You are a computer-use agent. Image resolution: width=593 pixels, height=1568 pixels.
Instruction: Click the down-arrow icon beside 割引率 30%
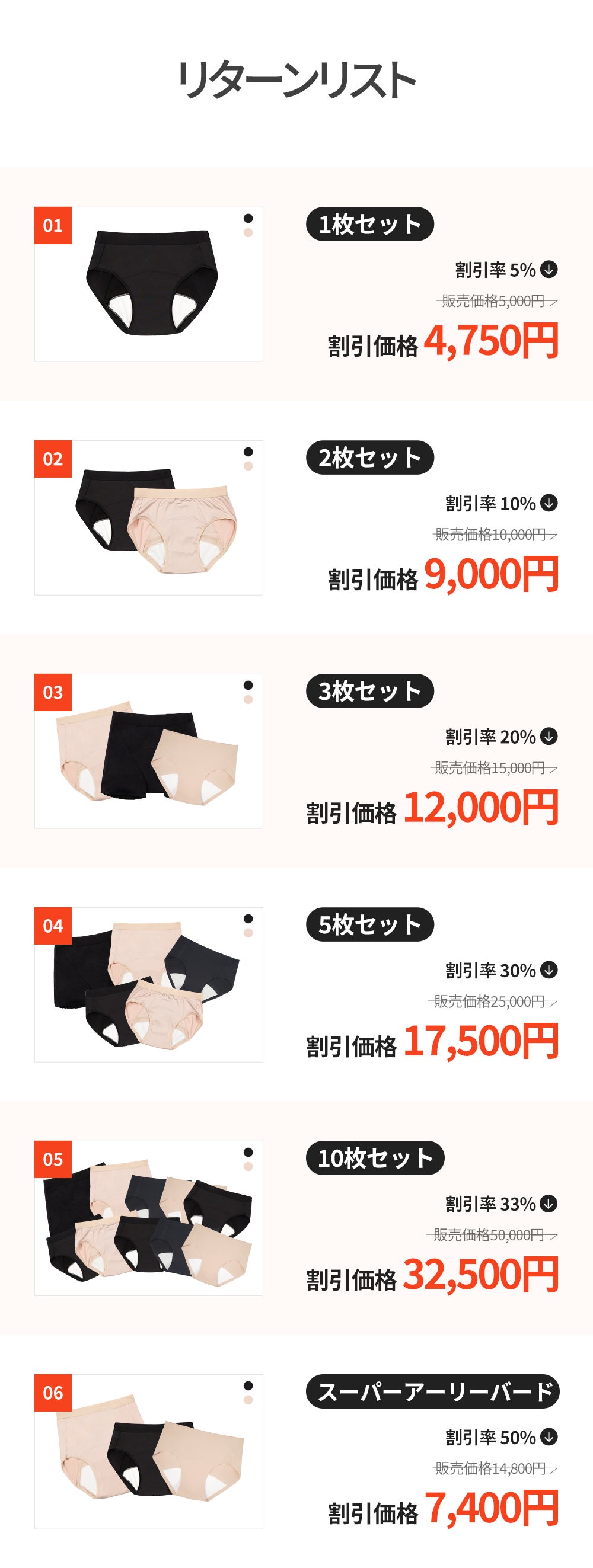click(x=549, y=969)
